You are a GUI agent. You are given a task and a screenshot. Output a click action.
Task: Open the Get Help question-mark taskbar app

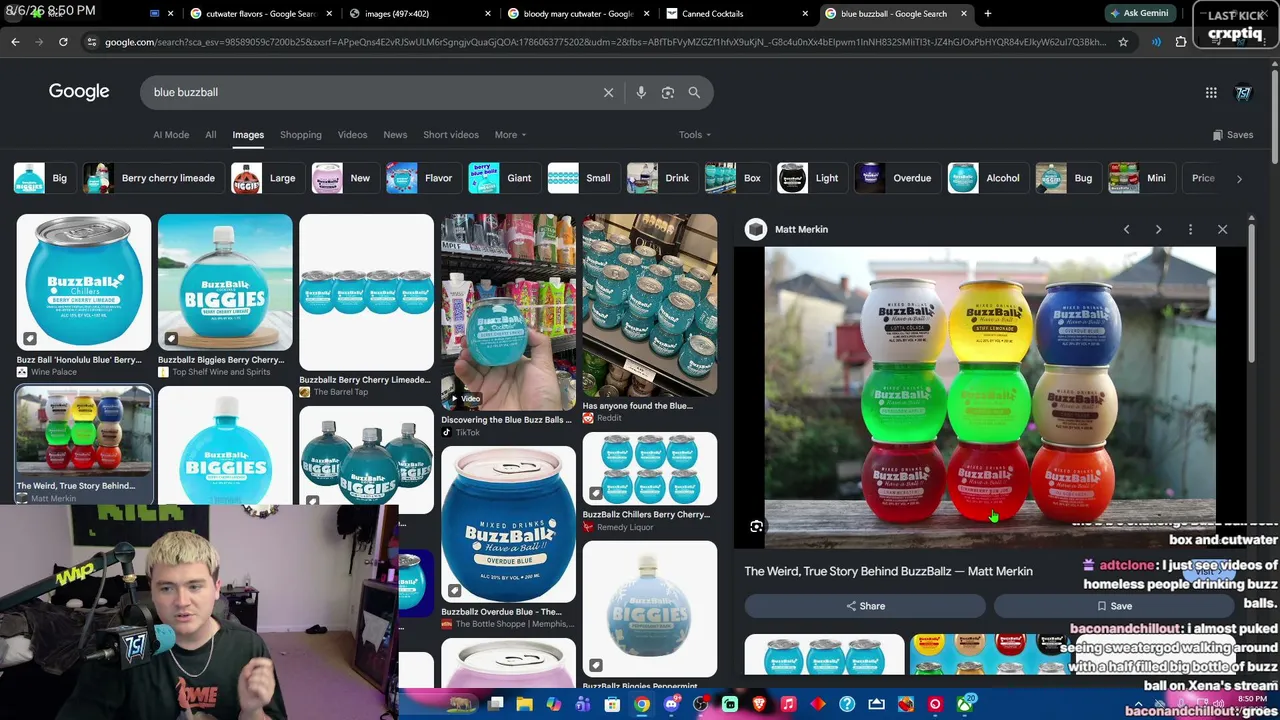(x=847, y=705)
